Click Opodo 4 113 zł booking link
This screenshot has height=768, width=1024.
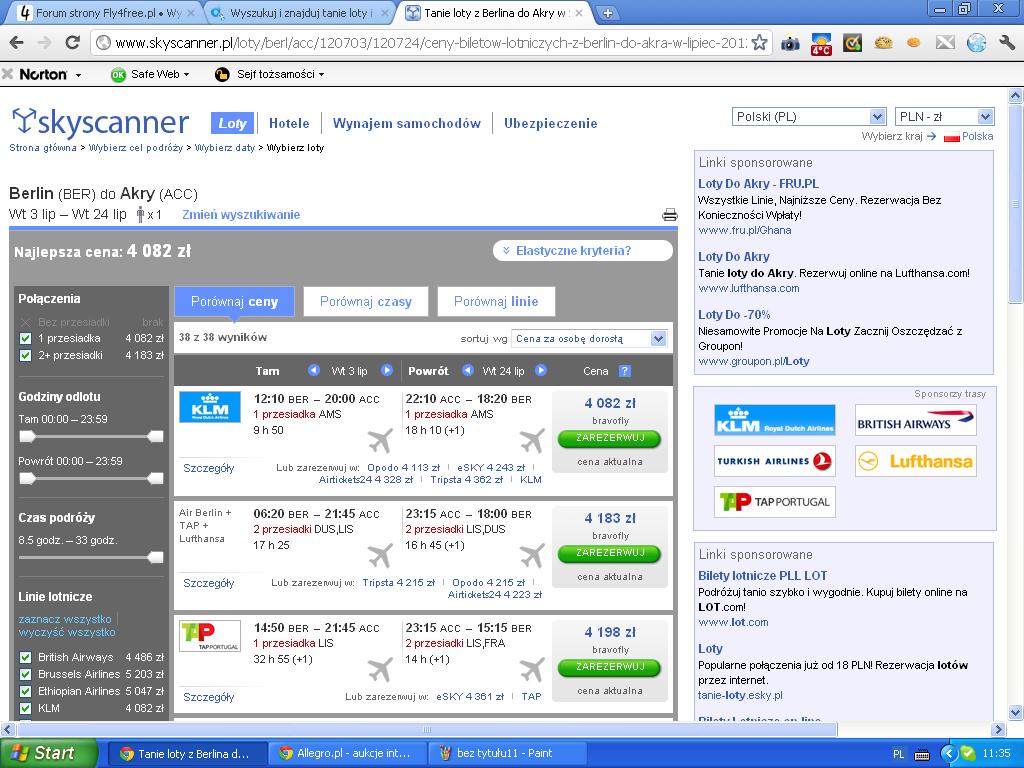point(403,468)
